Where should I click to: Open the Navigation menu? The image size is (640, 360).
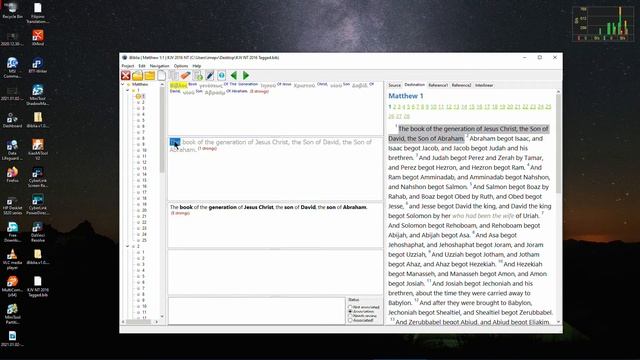(159, 66)
